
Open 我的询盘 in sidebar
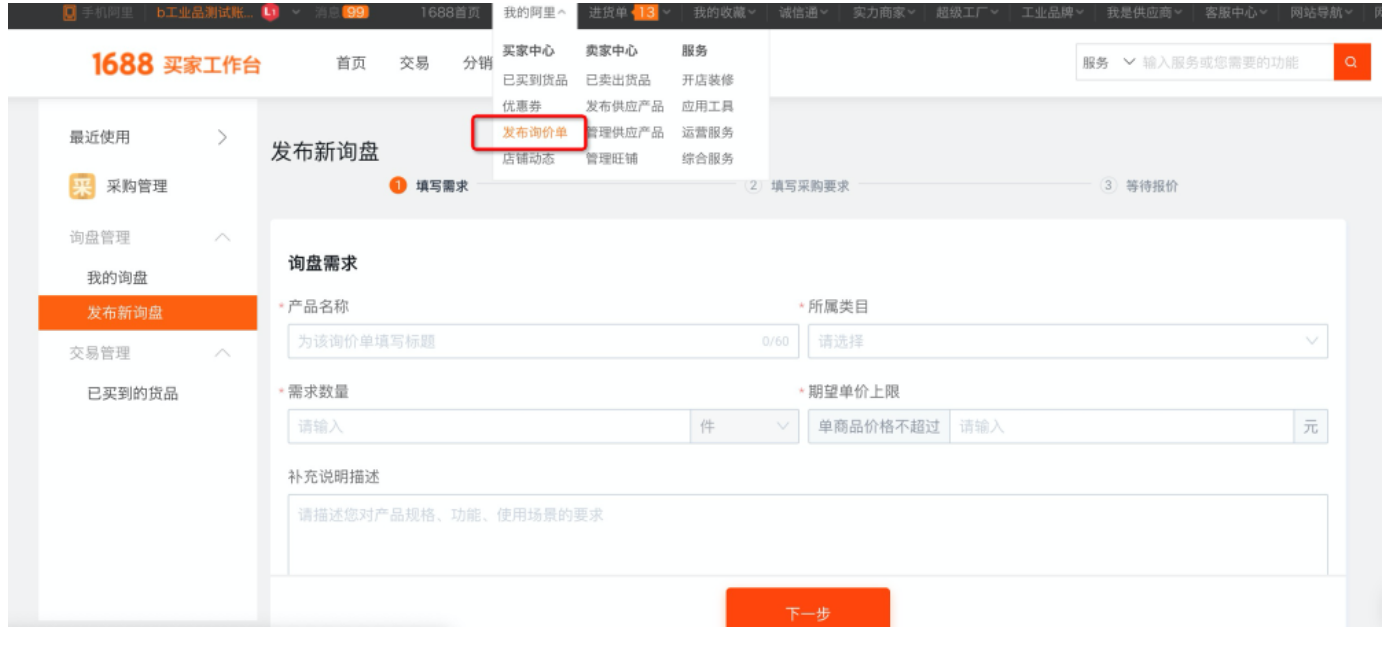click(x=117, y=278)
